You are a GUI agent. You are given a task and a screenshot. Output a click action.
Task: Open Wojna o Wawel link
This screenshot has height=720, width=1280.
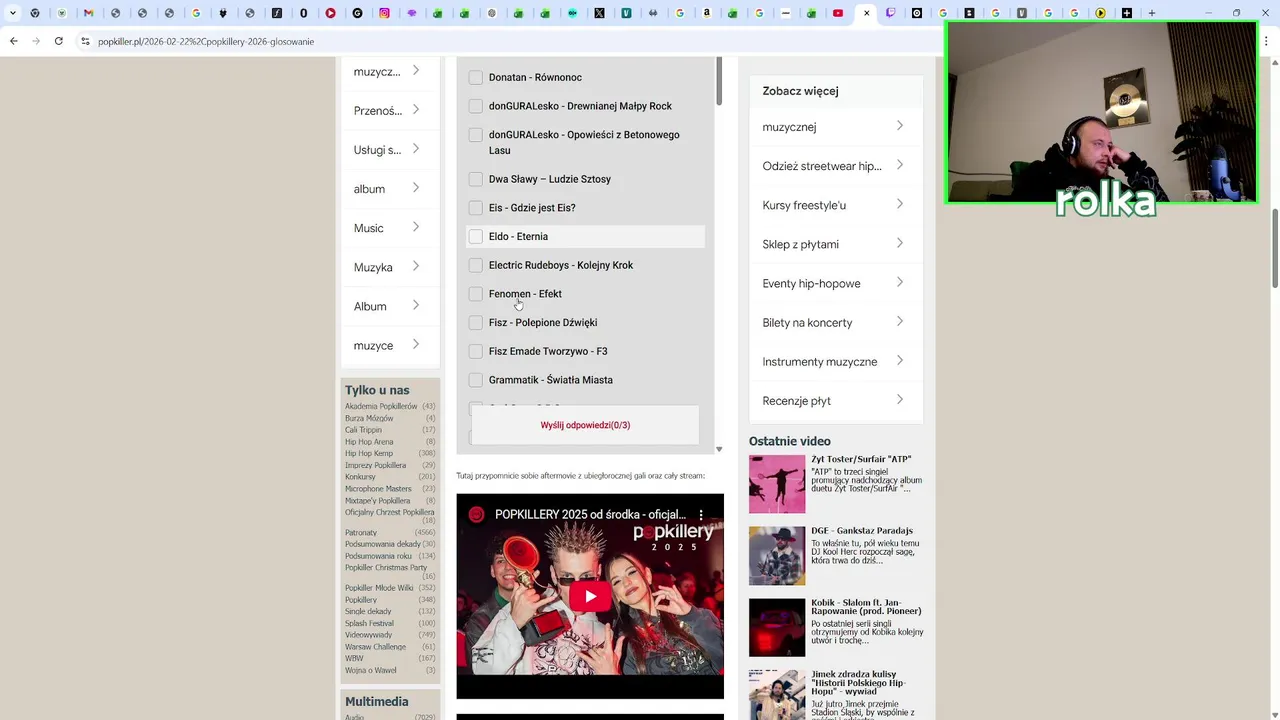pyautogui.click(x=371, y=671)
